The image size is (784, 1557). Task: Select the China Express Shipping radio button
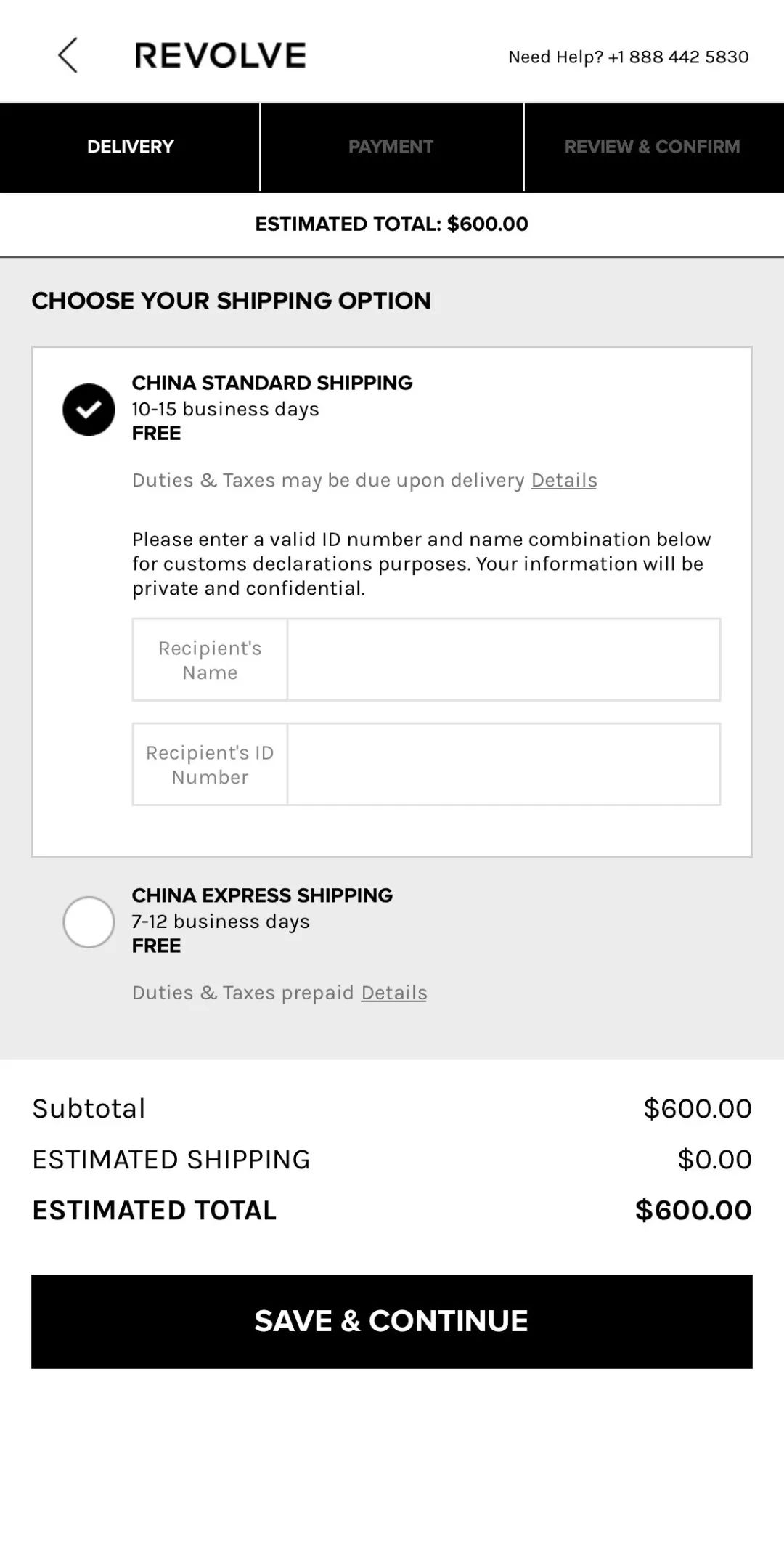pos(89,922)
